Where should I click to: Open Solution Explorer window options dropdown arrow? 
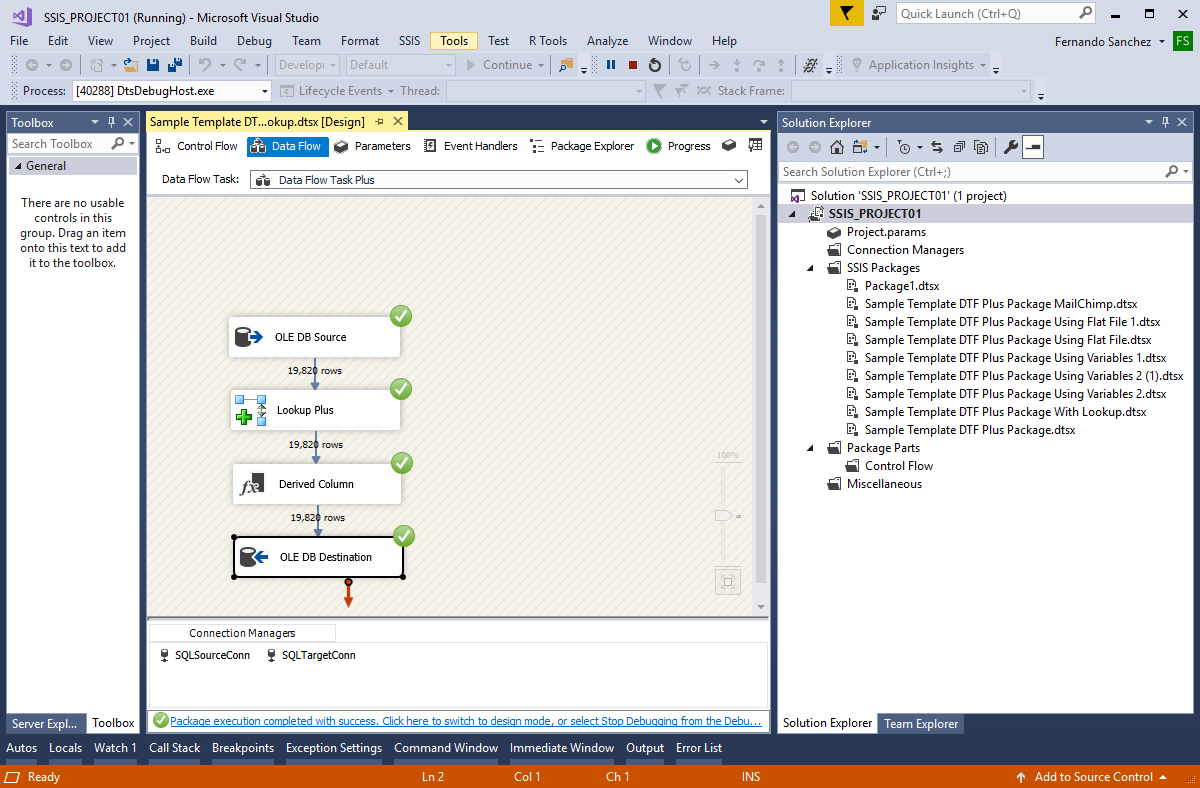pyautogui.click(x=1149, y=122)
